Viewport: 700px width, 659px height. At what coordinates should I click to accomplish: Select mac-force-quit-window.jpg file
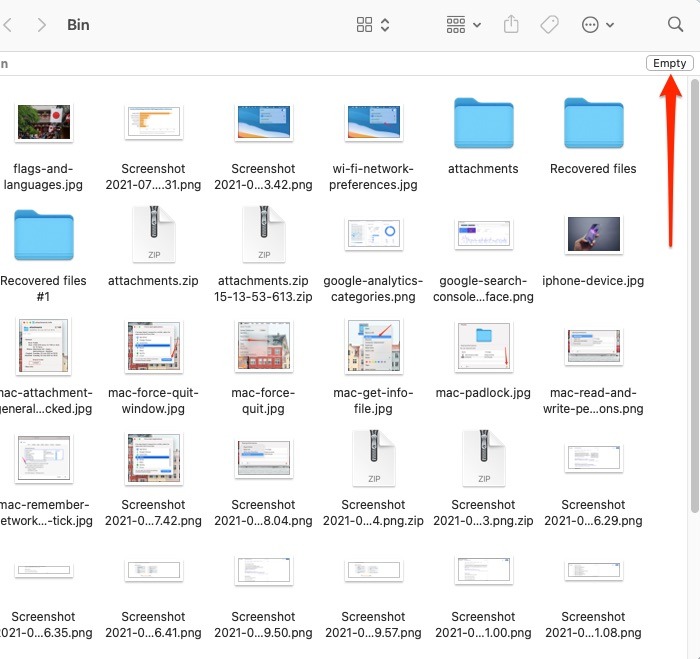pos(154,346)
